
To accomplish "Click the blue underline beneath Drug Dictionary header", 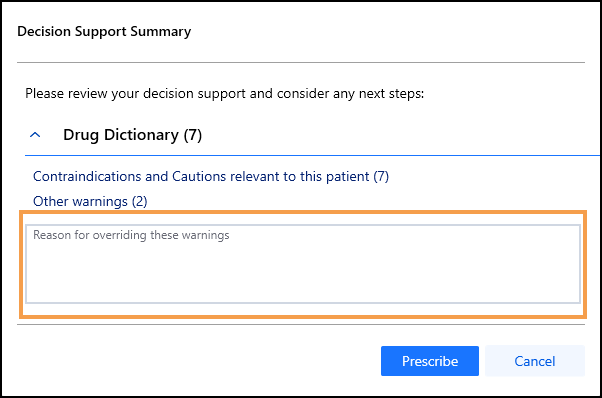I will (312, 155).
